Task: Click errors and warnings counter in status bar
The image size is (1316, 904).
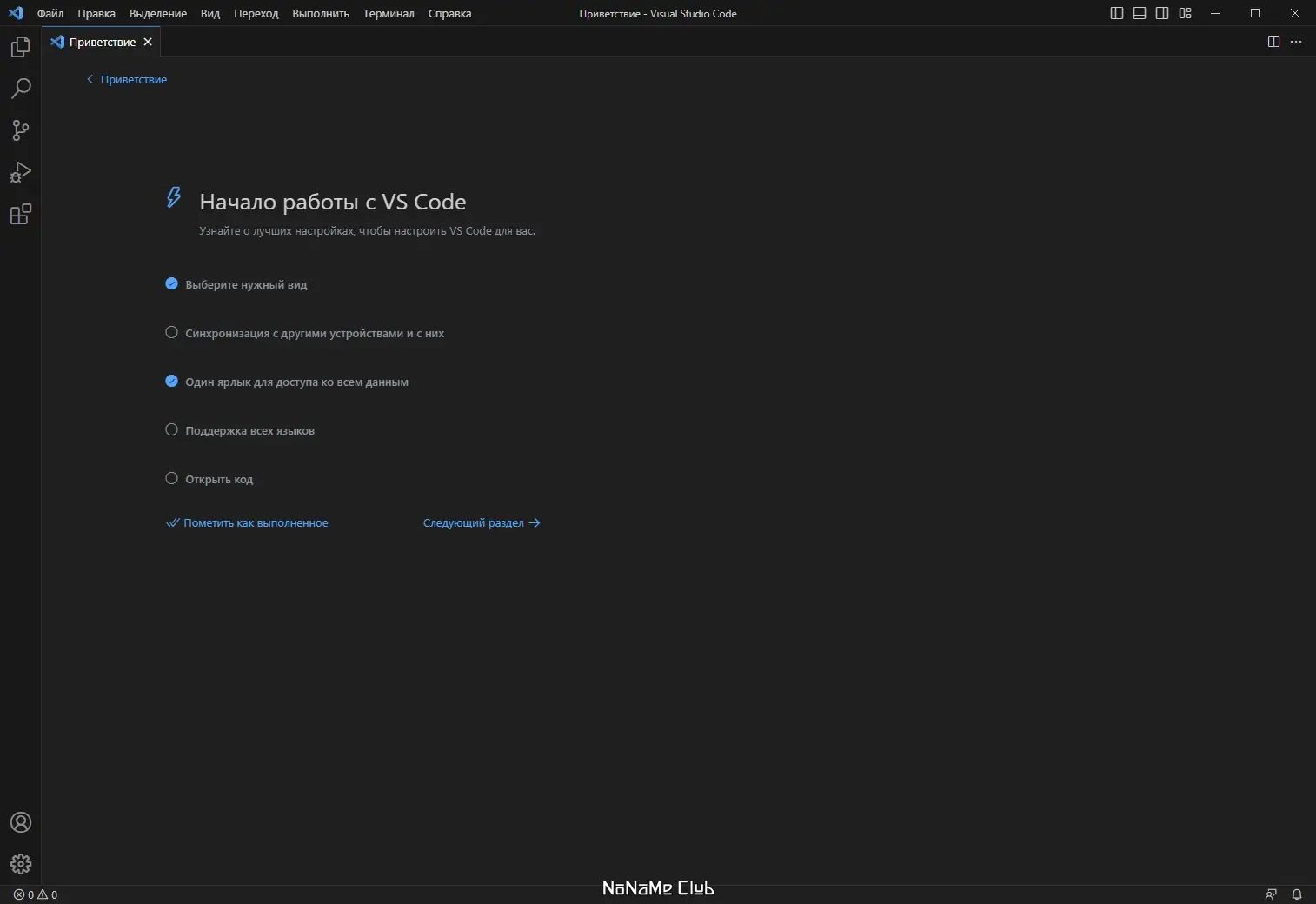Action: coord(35,894)
